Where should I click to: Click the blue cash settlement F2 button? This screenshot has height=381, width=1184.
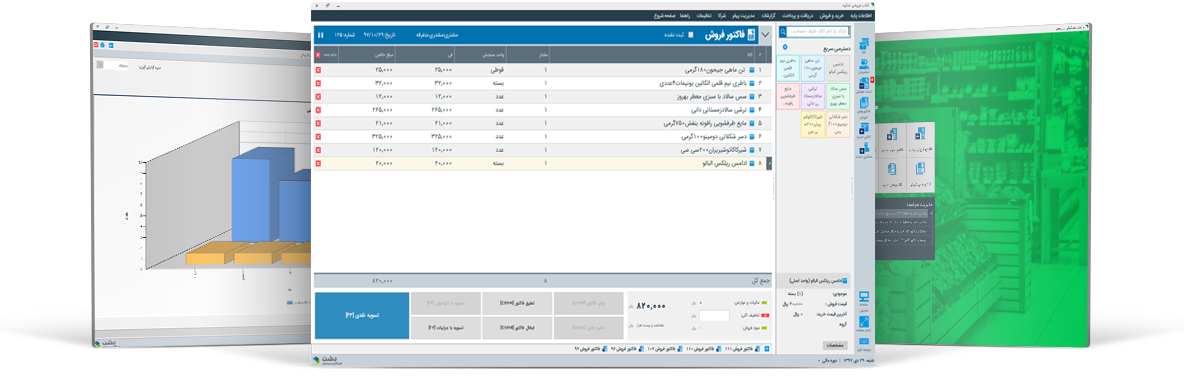(362, 315)
